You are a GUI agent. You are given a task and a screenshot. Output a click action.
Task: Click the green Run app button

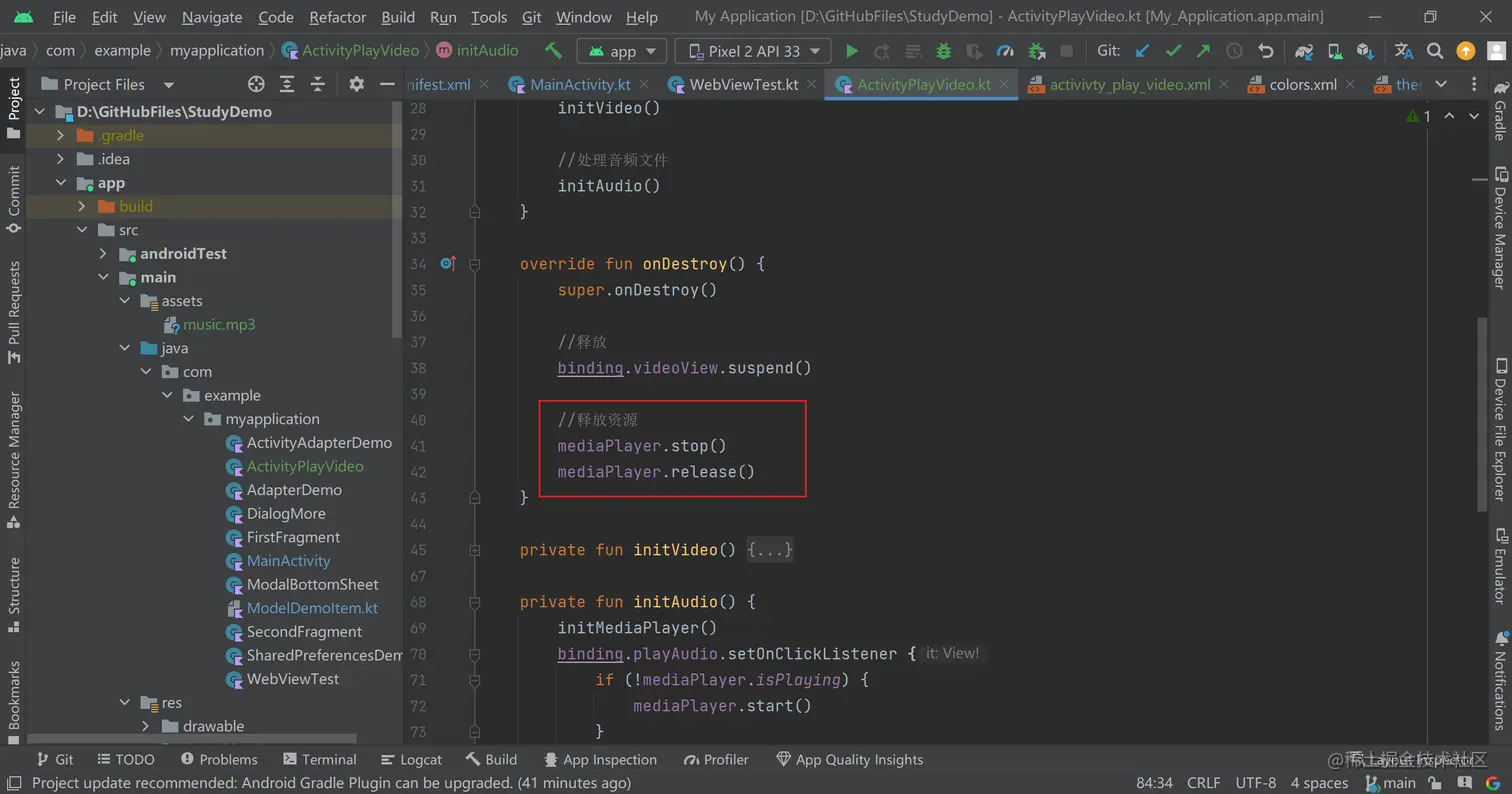pyautogui.click(x=852, y=51)
